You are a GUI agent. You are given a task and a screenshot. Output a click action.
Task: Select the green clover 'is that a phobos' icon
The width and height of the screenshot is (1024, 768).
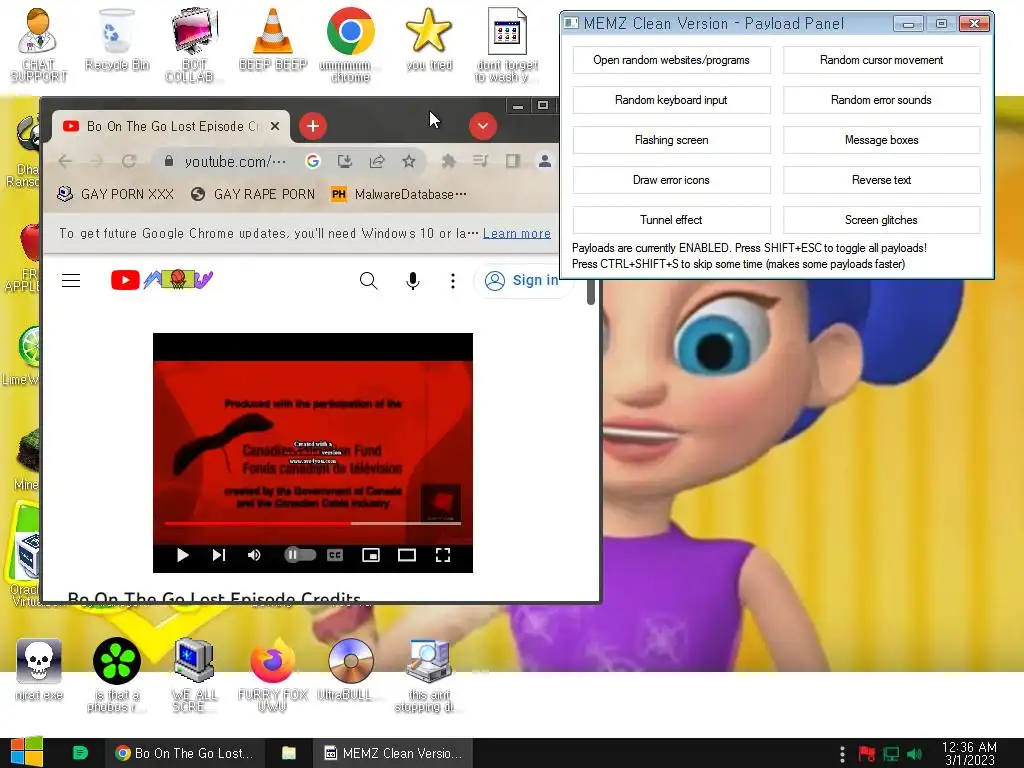(116, 675)
